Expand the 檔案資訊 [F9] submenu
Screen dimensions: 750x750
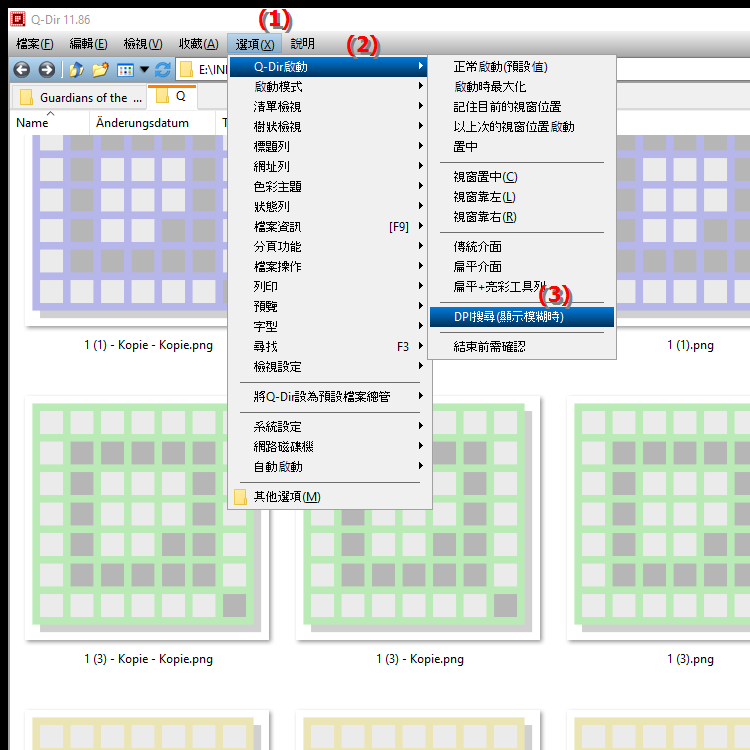click(329, 227)
